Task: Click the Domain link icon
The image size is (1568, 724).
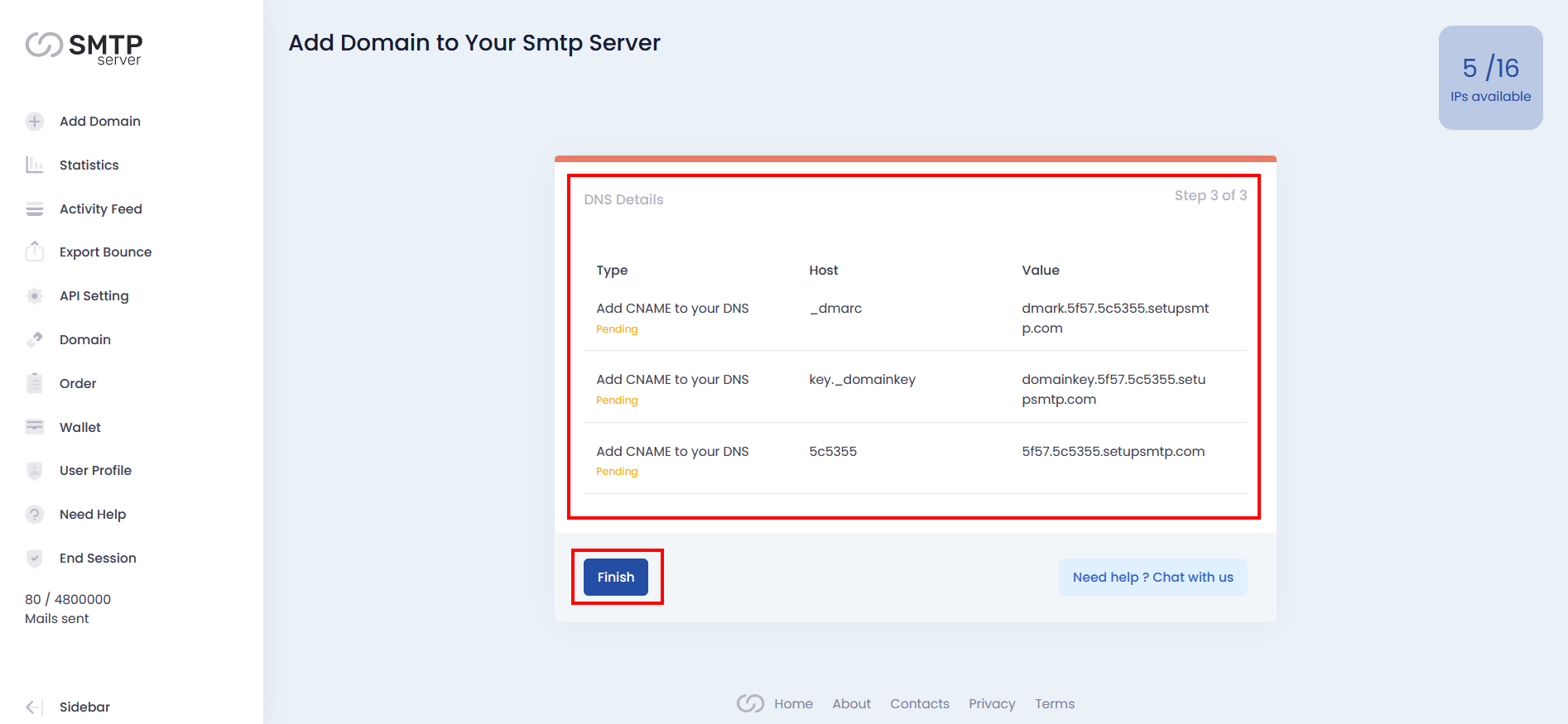Action: click(34, 339)
